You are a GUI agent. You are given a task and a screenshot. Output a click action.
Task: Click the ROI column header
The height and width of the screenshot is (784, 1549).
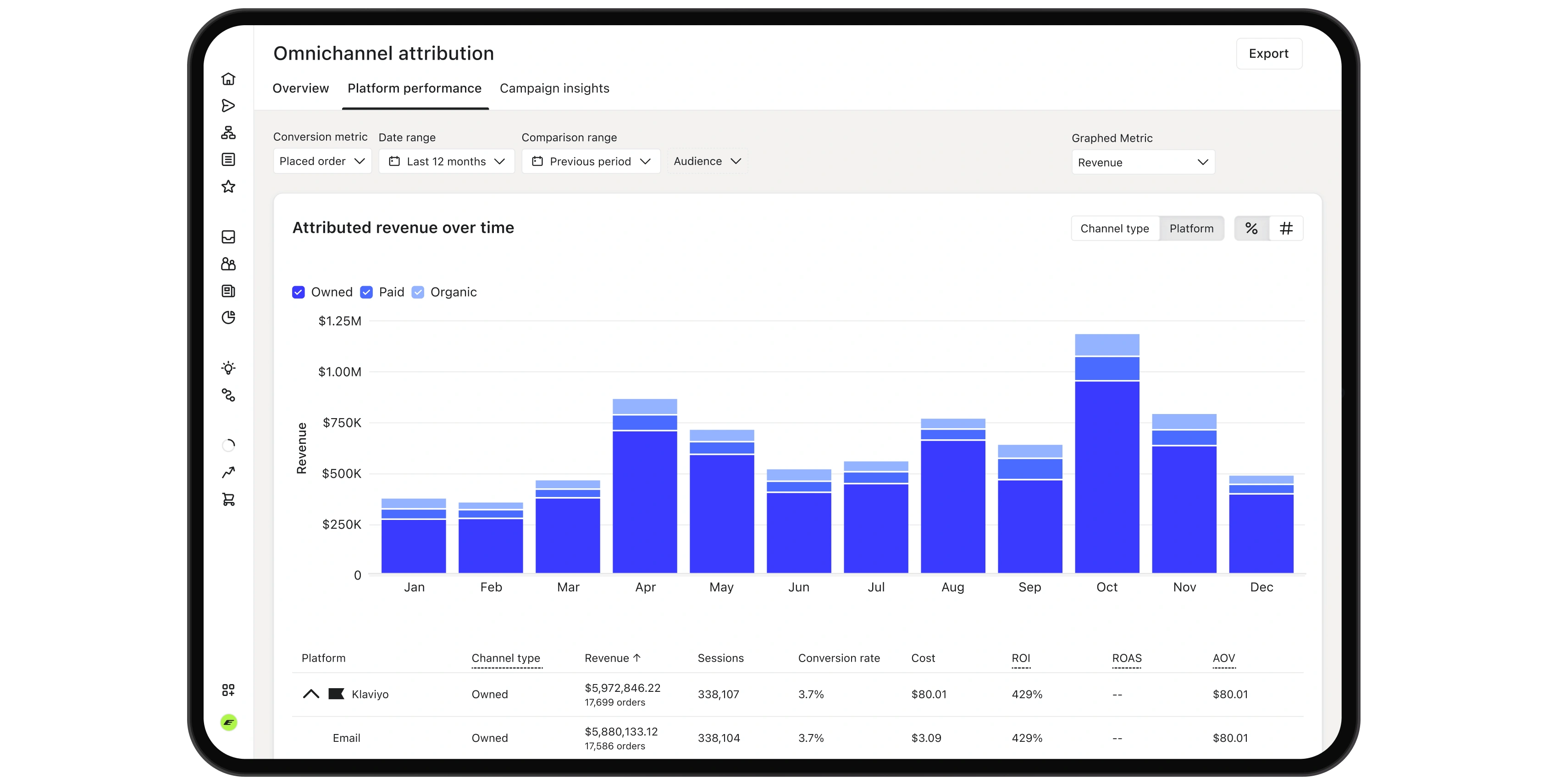(1021, 658)
